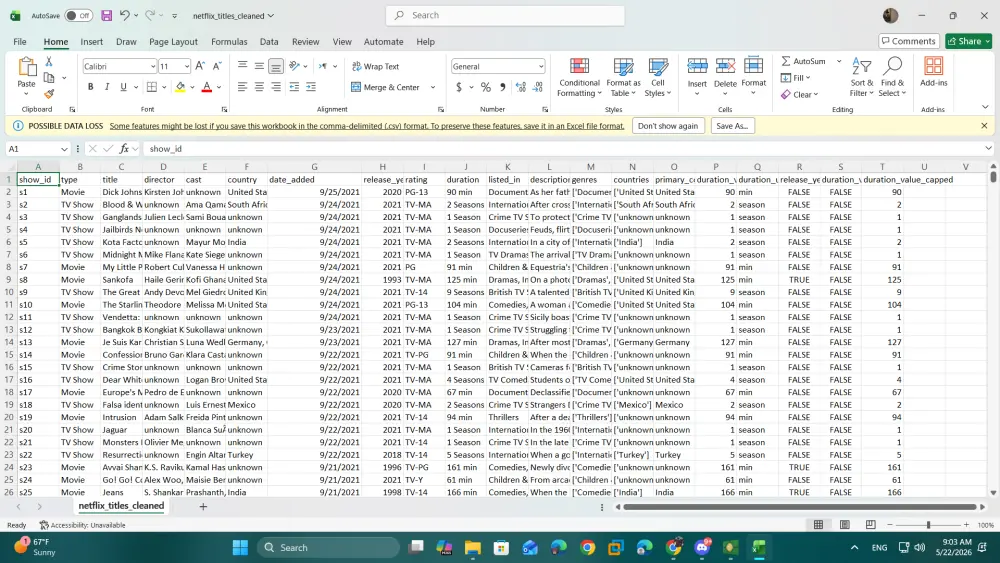This screenshot has width=1000, height=563.
Task: Click the title bar Search box
Action: pyautogui.click(x=505, y=15)
